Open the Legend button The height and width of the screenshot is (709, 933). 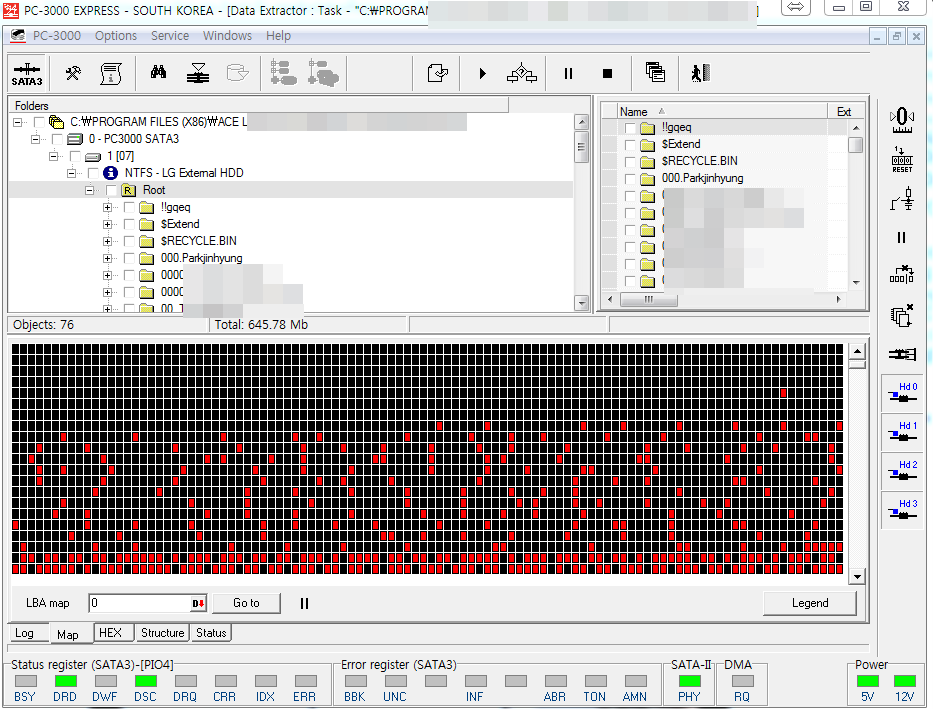click(x=809, y=603)
